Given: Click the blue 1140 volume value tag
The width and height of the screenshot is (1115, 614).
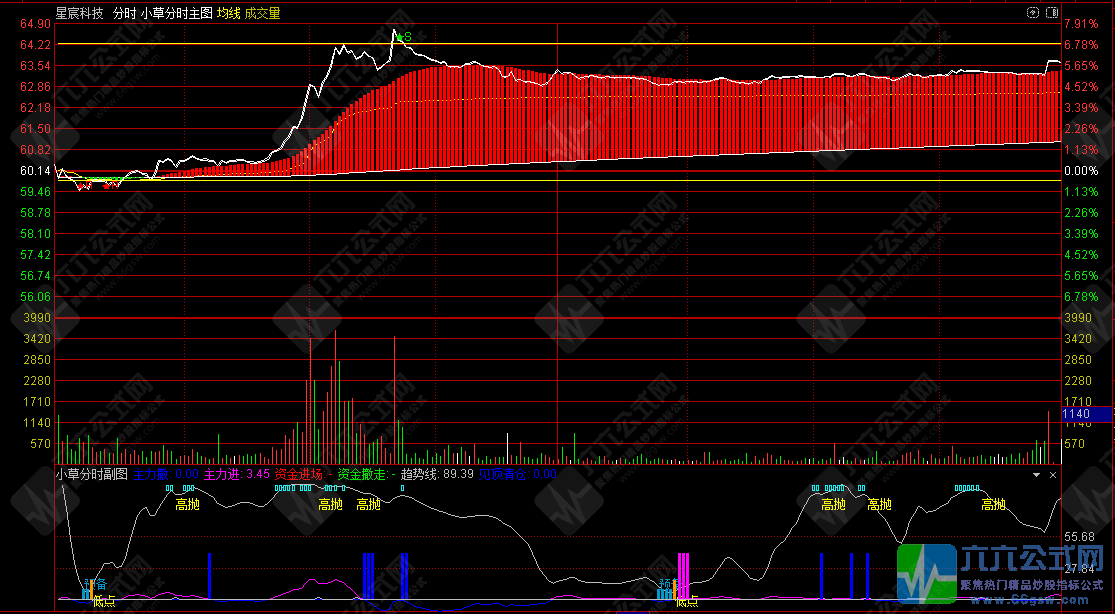Looking at the screenshot, I should coord(1085,414).
